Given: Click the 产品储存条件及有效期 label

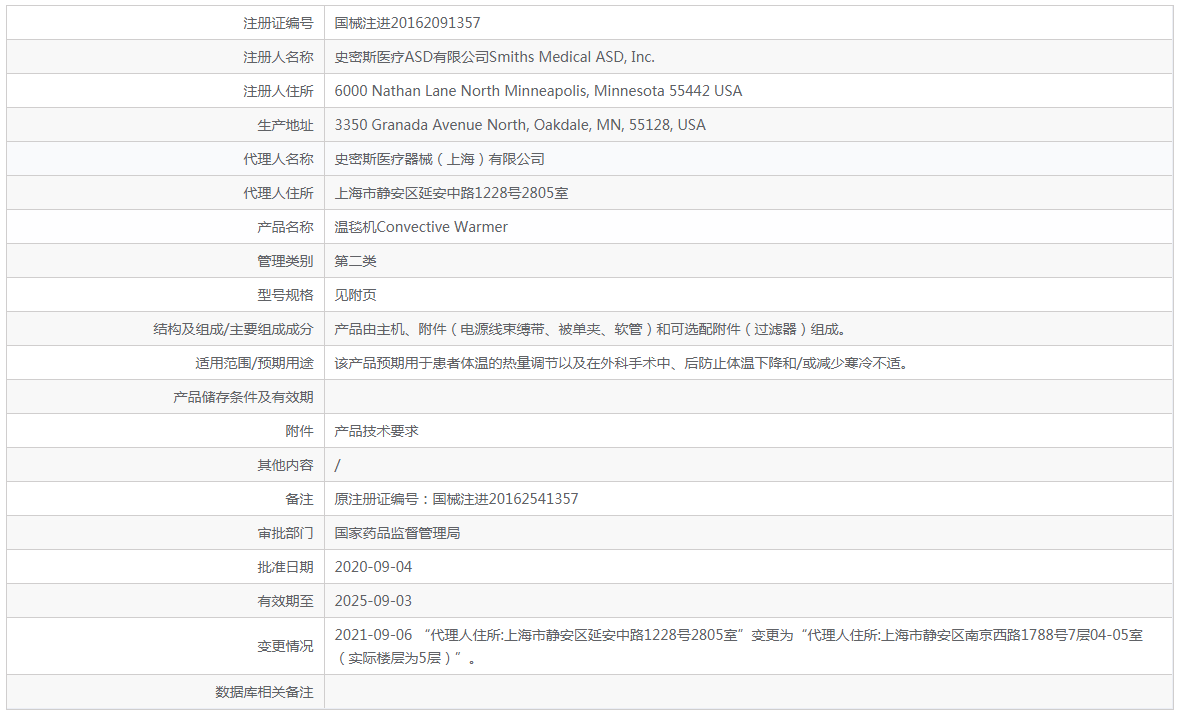Looking at the screenshot, I should point(243,397).
